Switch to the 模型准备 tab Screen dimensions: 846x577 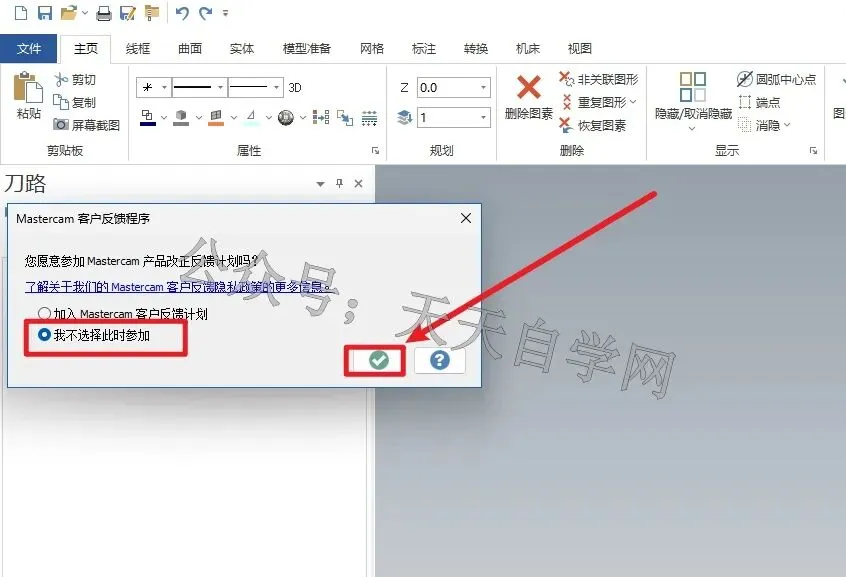coord(306,49)
